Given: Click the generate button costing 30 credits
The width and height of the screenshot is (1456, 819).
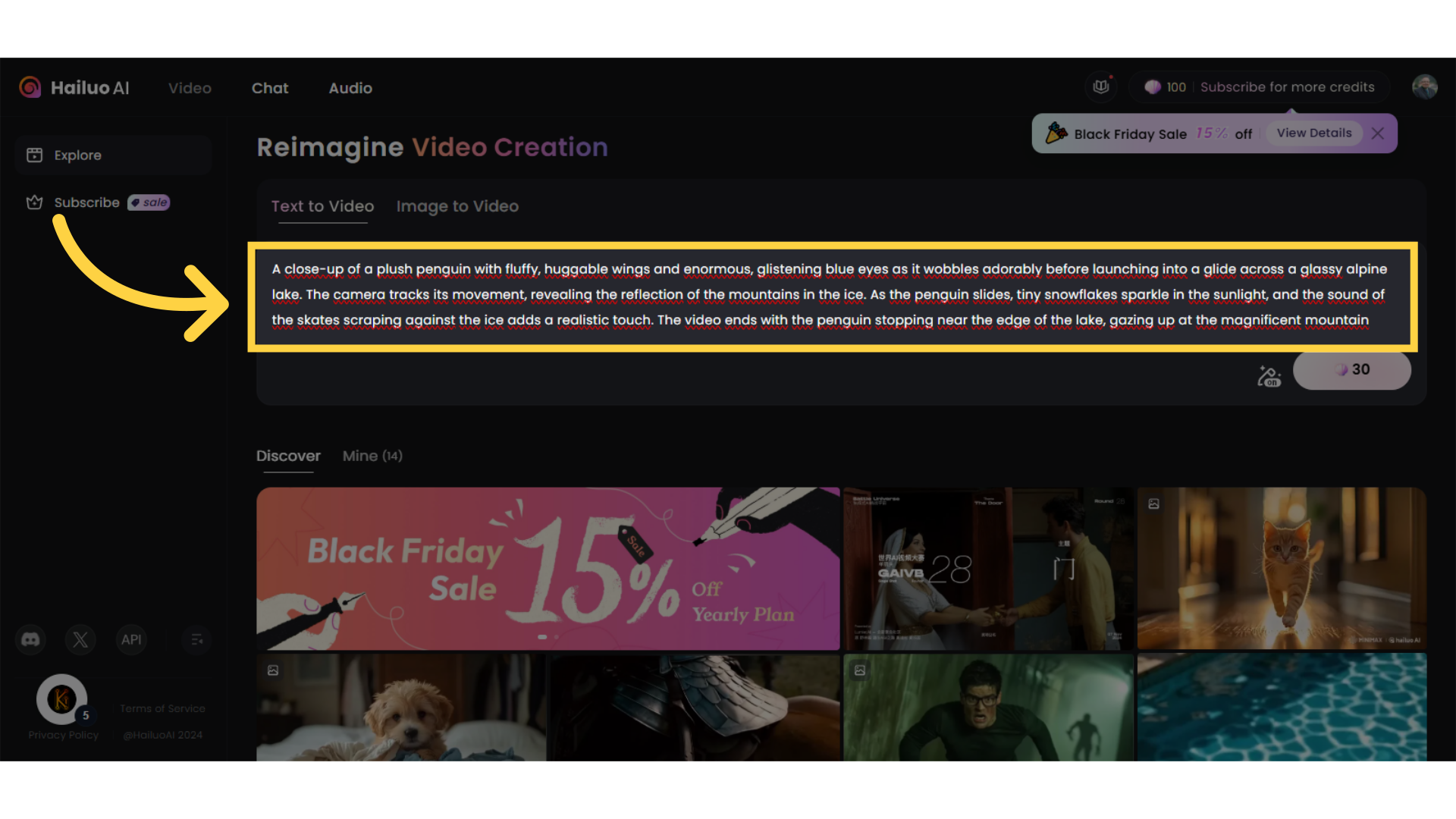Looking at the screenshot, I should [x=1351, y=370].
